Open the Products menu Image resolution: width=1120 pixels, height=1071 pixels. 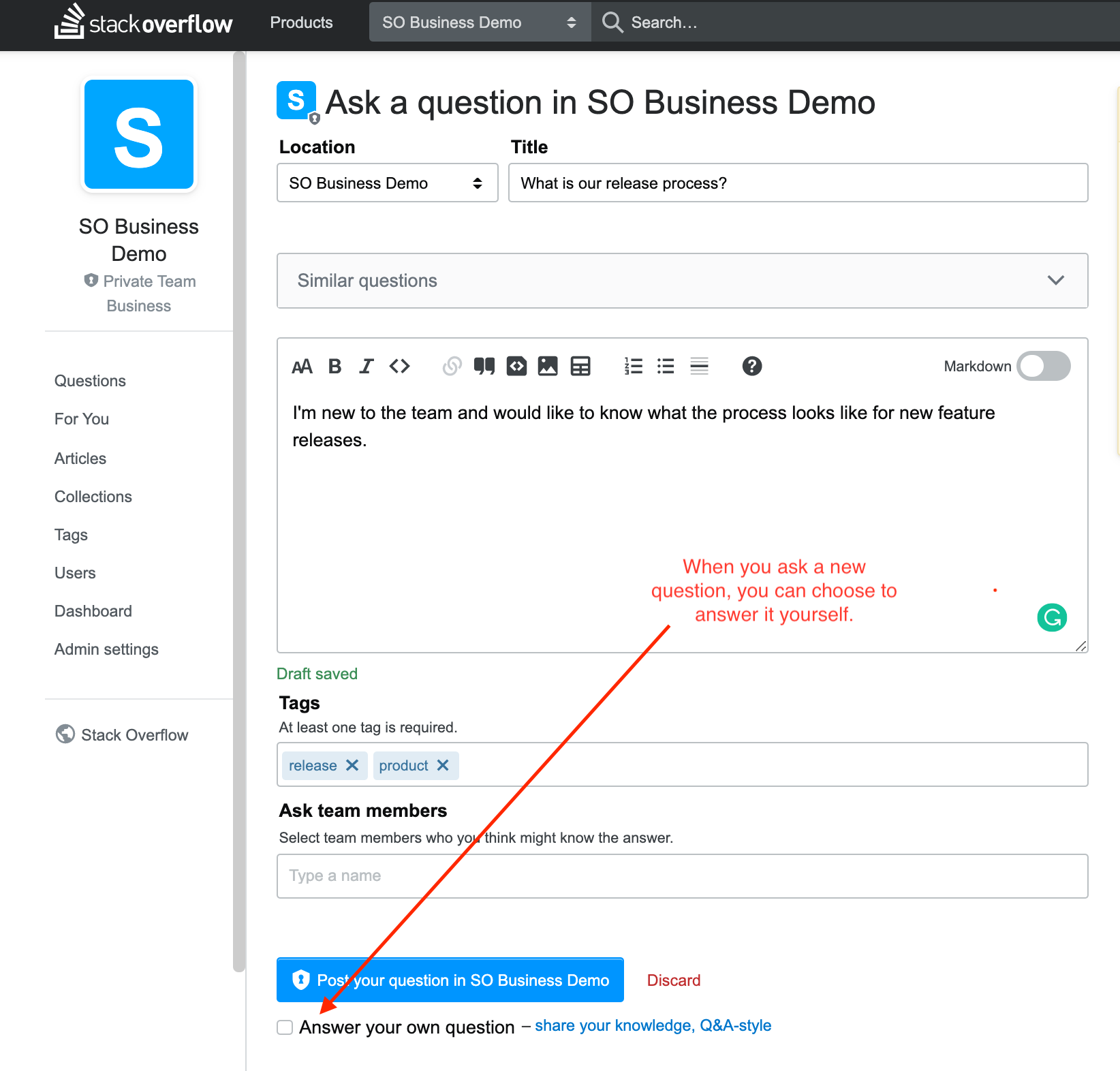(x=301, y=22)
